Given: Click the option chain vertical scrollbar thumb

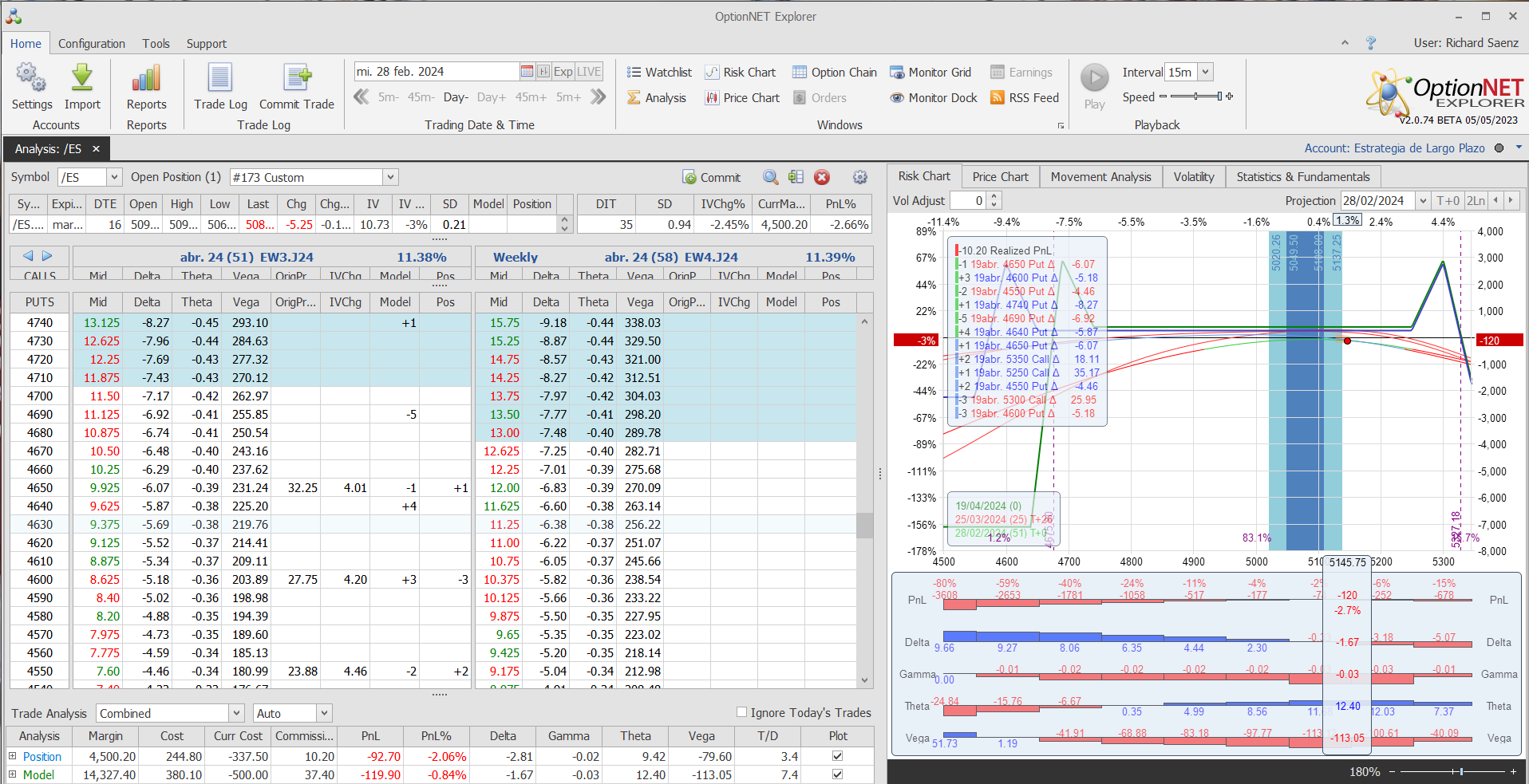Looking at the screenshot, I should (864, 525).
